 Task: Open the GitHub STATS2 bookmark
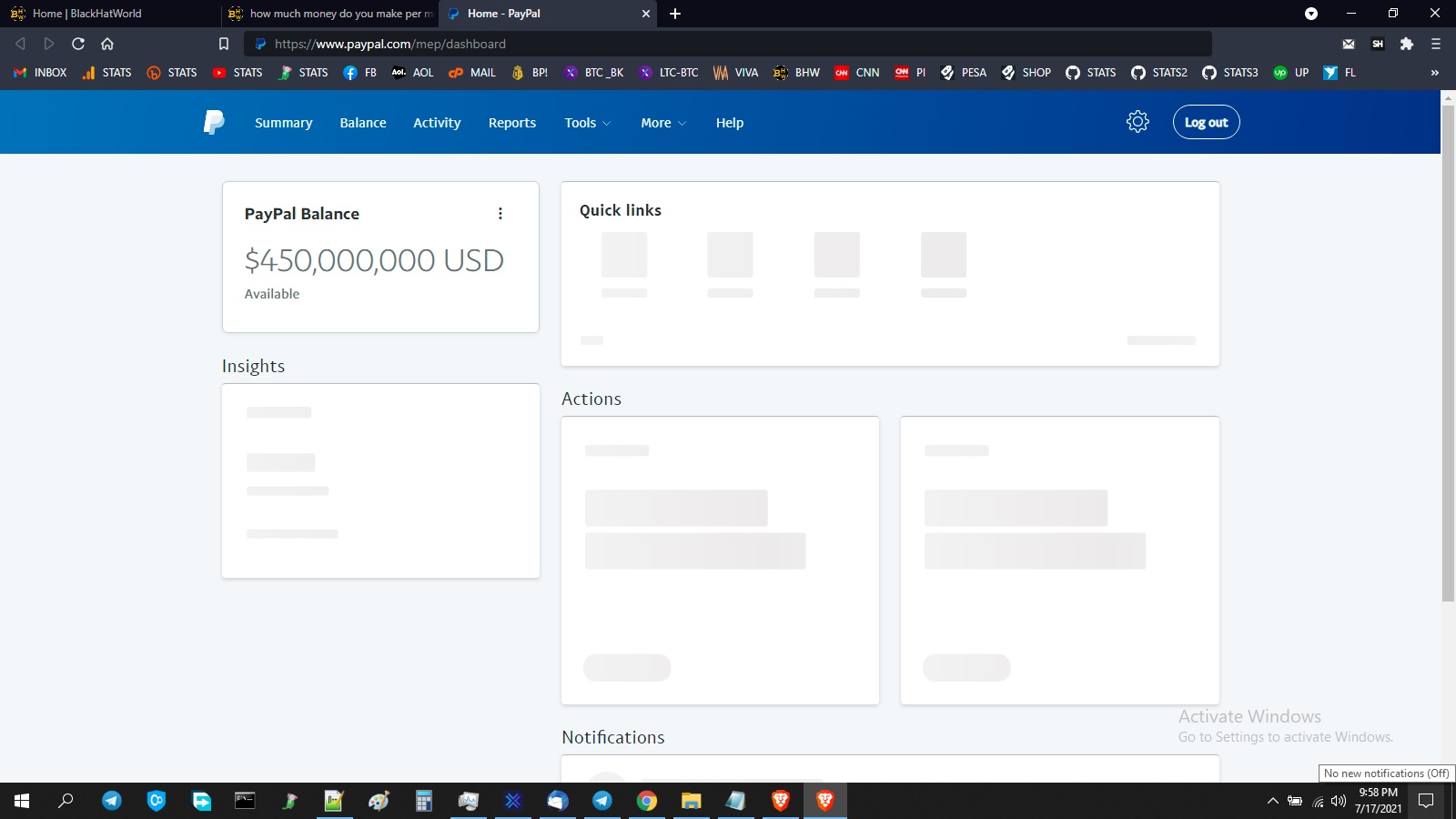tap(1159, 73)
